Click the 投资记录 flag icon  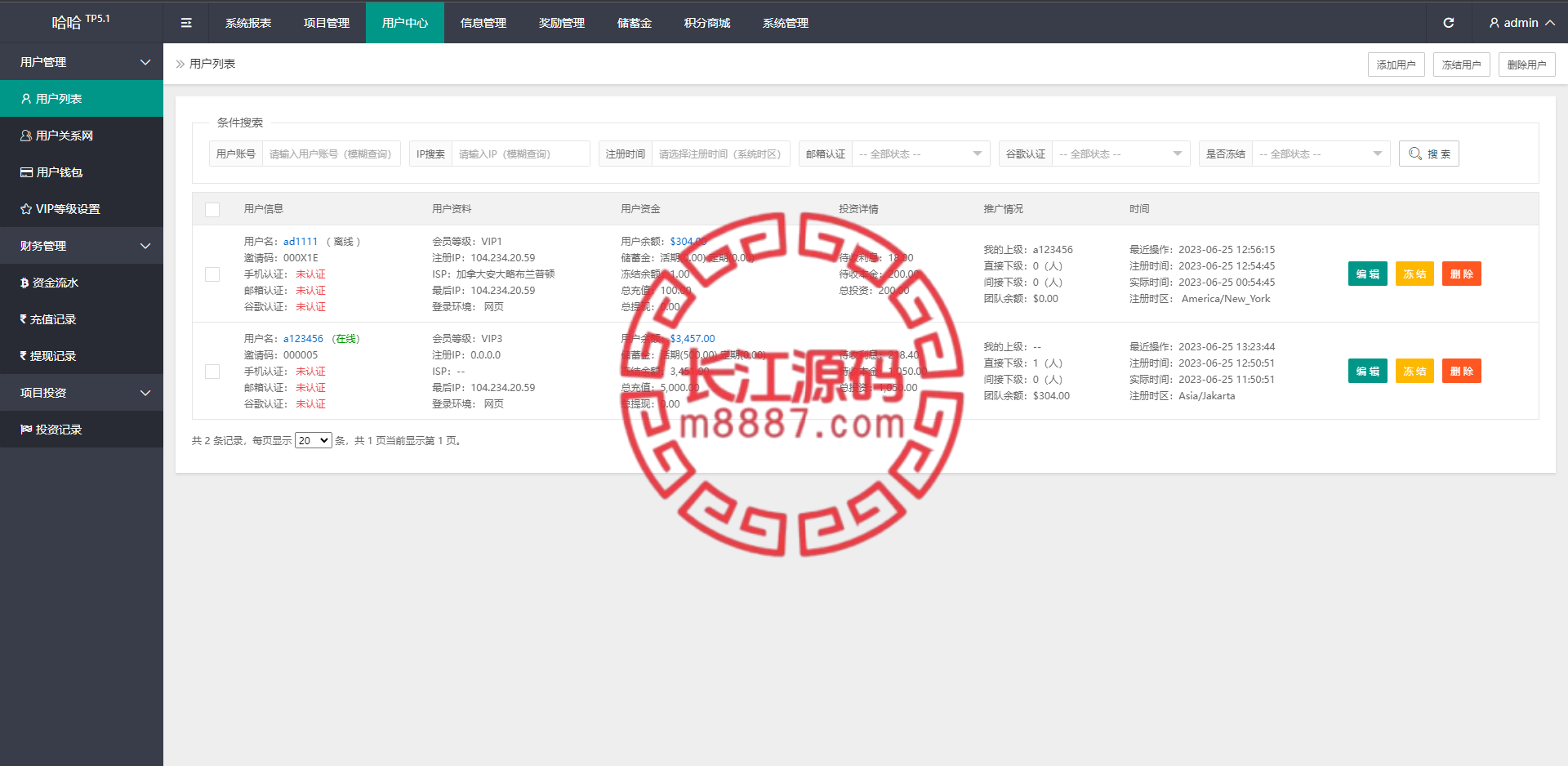point(26,430)
